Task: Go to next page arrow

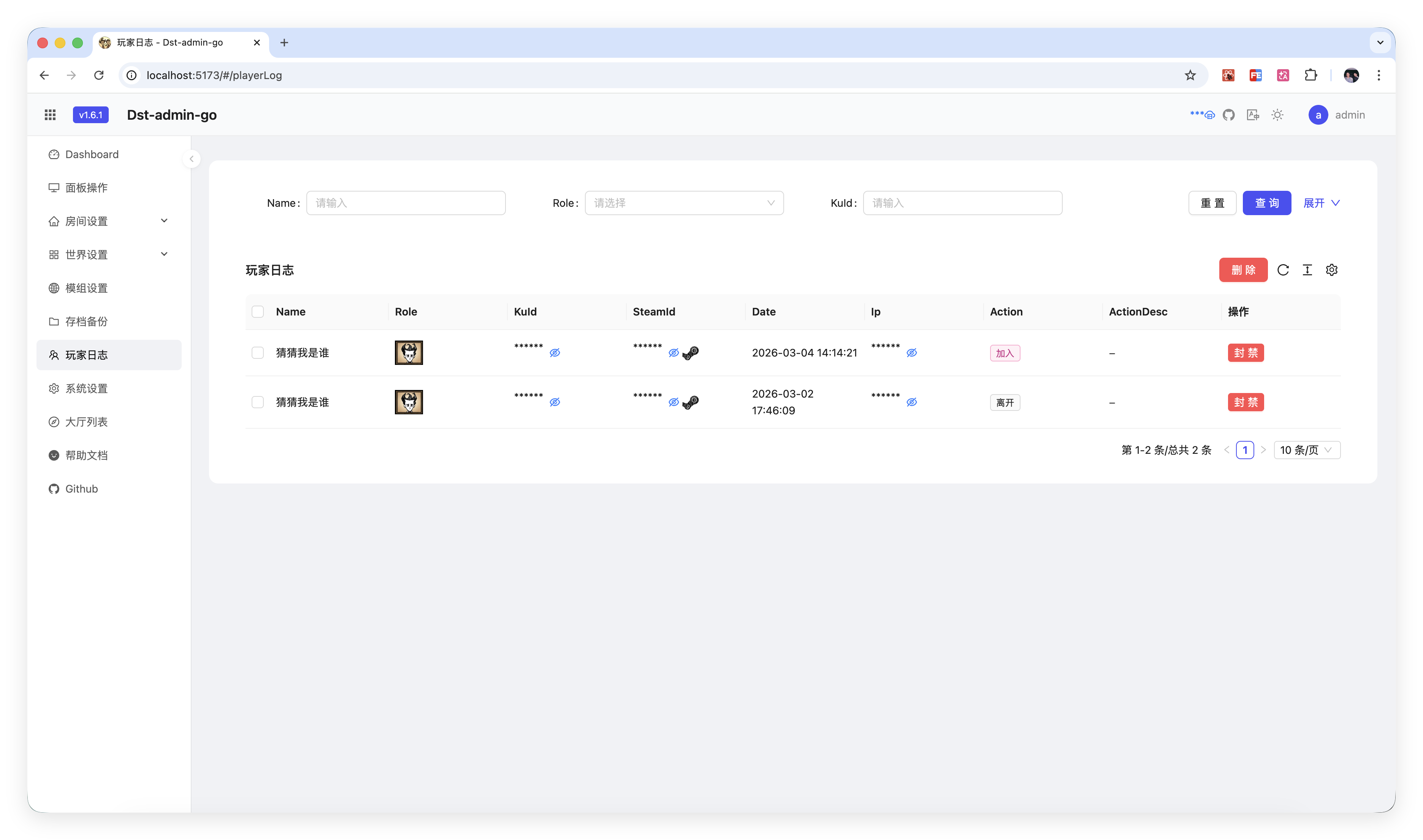Action: click(1263, 450)
